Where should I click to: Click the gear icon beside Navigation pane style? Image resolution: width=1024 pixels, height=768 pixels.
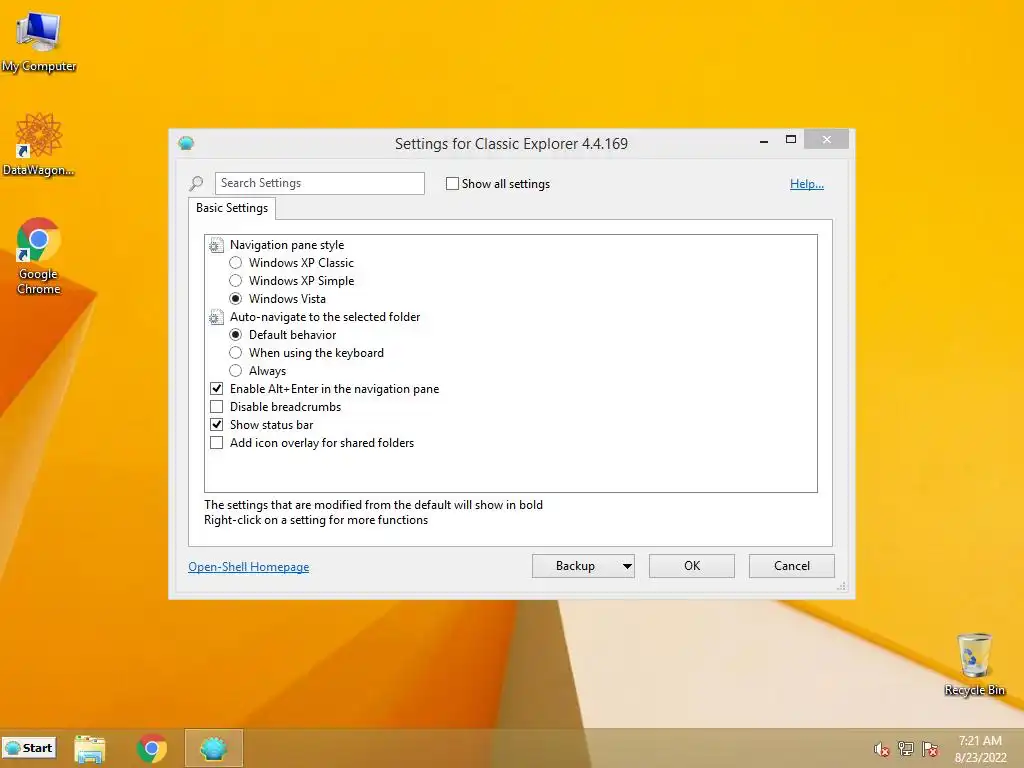point(216,245)
